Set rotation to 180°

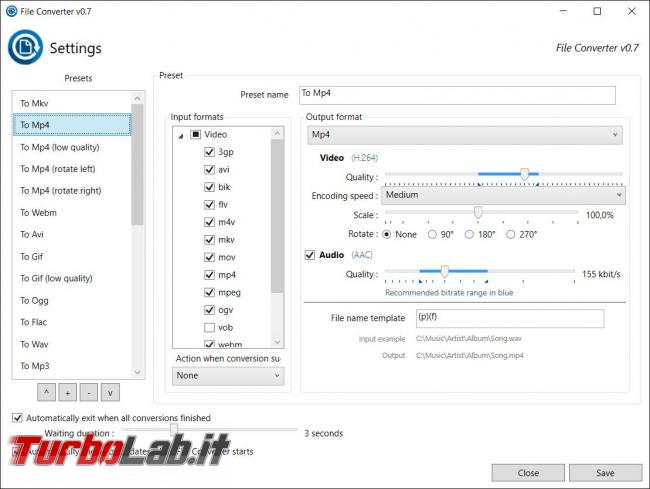click(469, 235)
